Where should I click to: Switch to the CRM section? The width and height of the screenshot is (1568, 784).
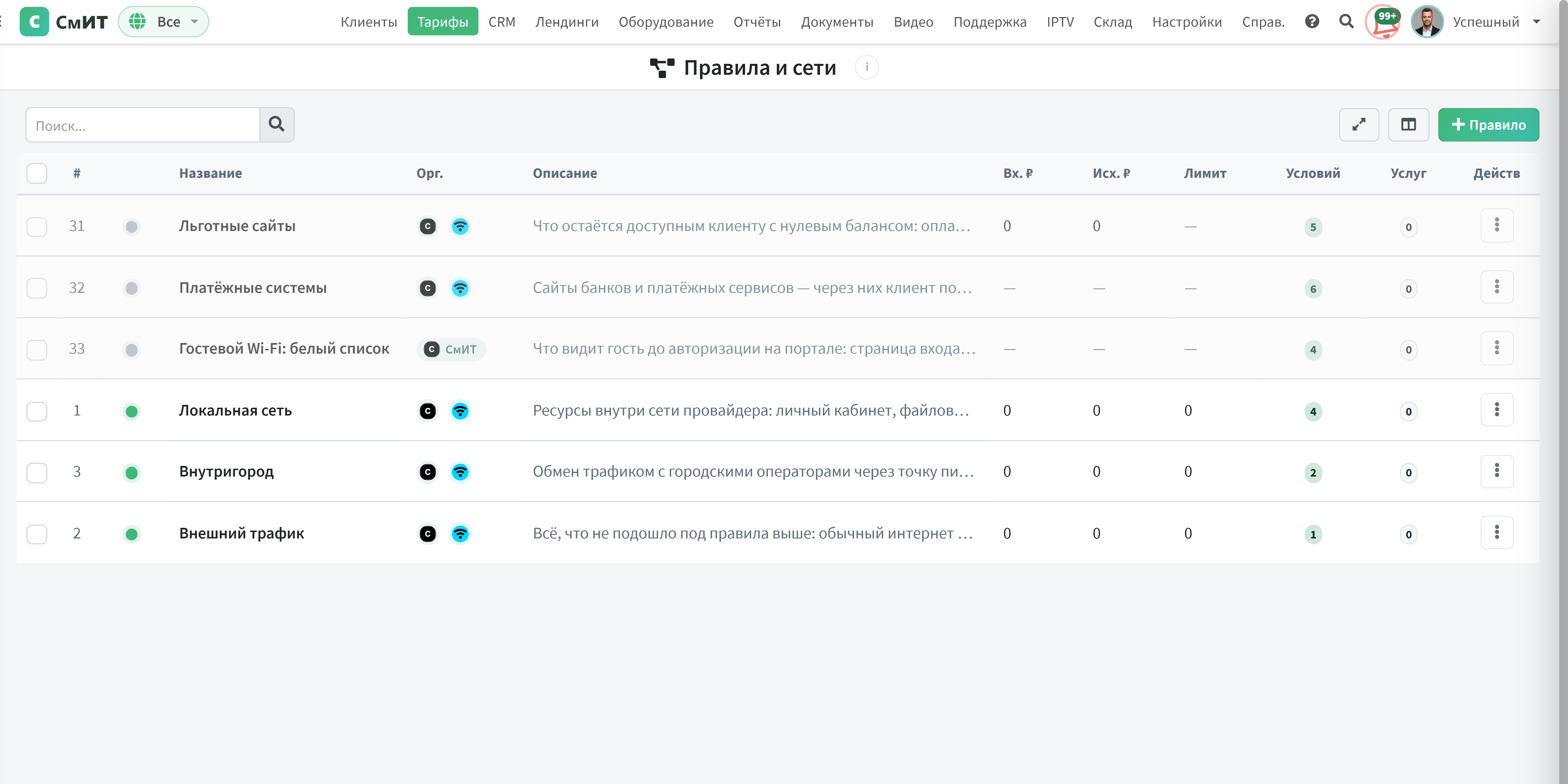tap(501, 22)
